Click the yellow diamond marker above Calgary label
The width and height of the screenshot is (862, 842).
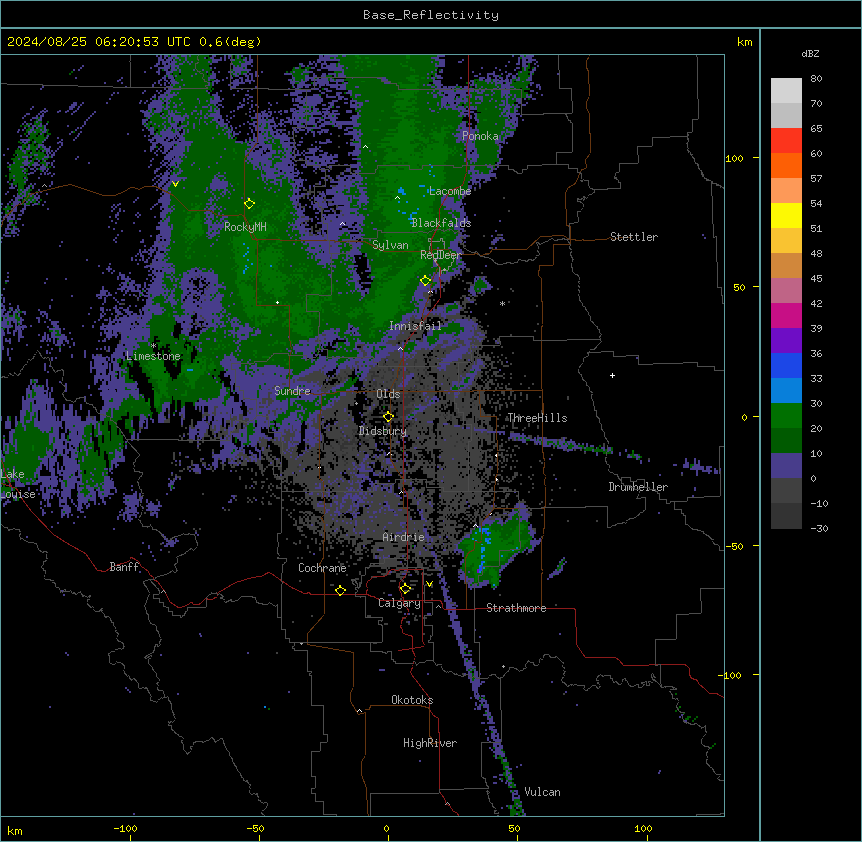tap(405, 589)
